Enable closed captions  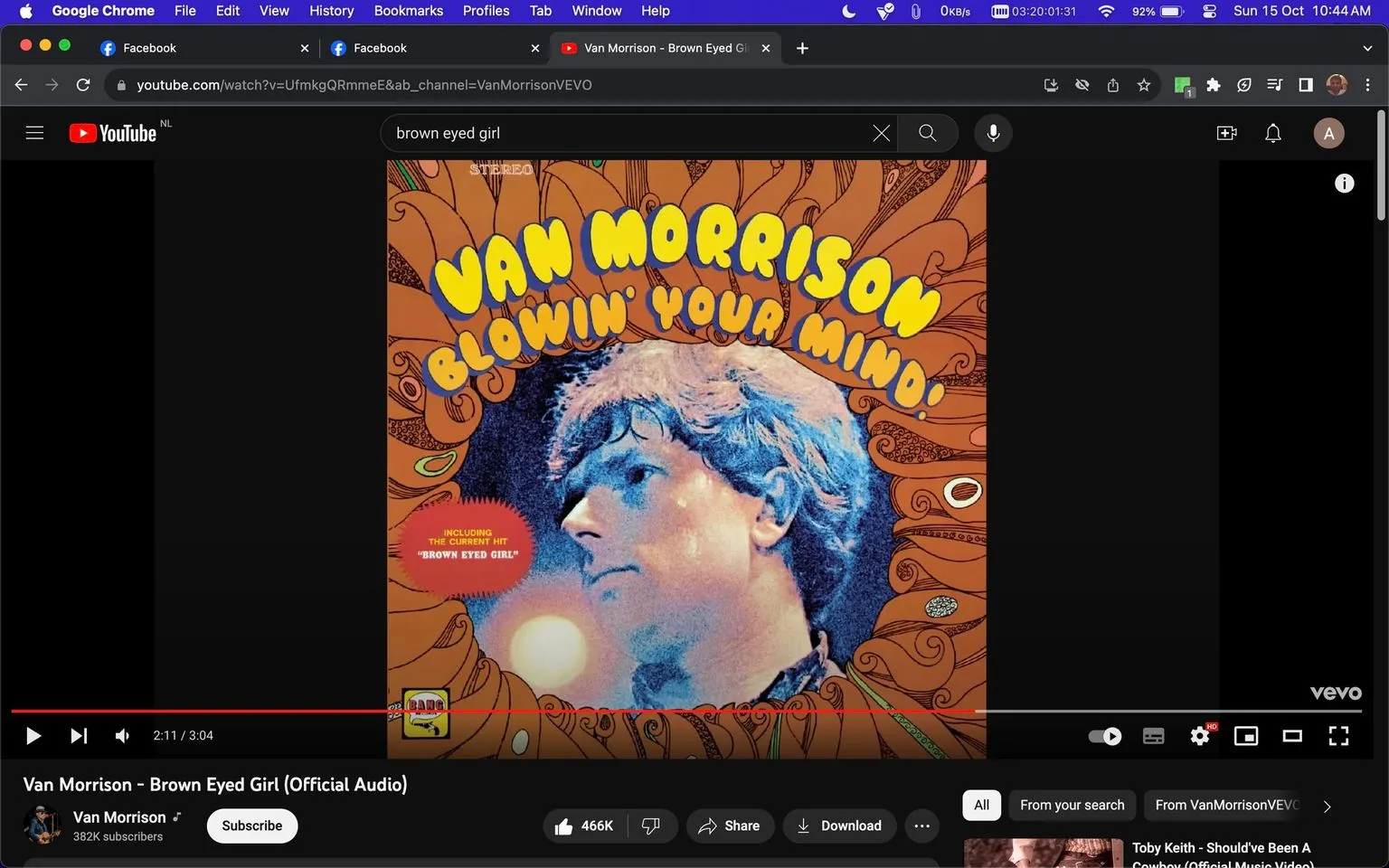pos(1153,735)
